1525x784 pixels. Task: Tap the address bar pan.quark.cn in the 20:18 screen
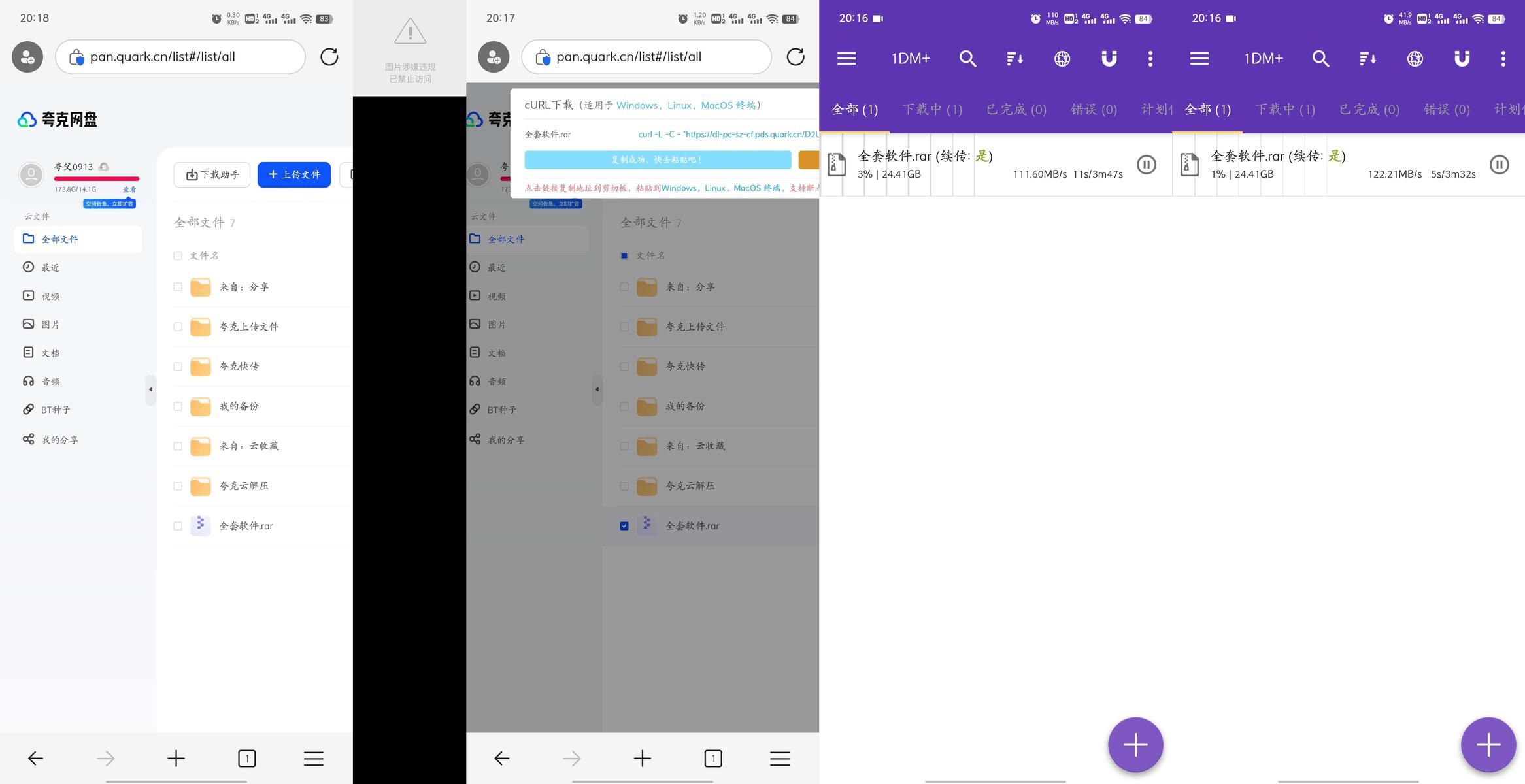(x=180, y=57)
